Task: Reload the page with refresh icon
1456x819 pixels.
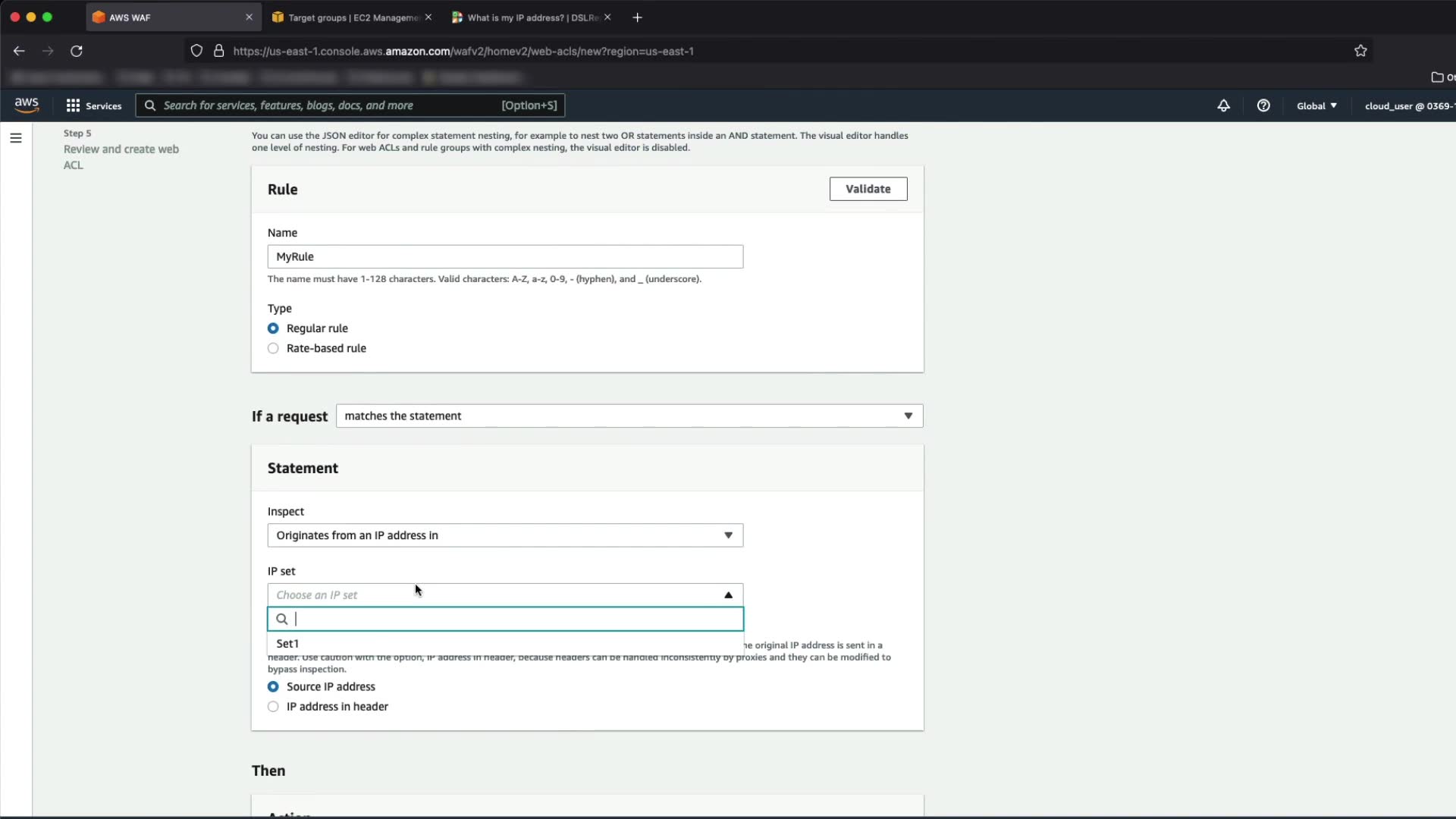Action: [x=77, y=51]
